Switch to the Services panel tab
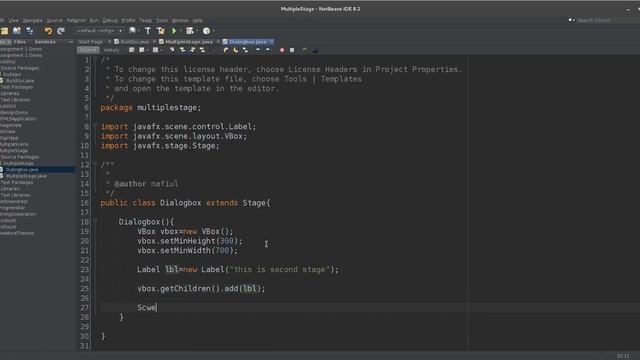 pyautogui.click(x=45, y=42)
